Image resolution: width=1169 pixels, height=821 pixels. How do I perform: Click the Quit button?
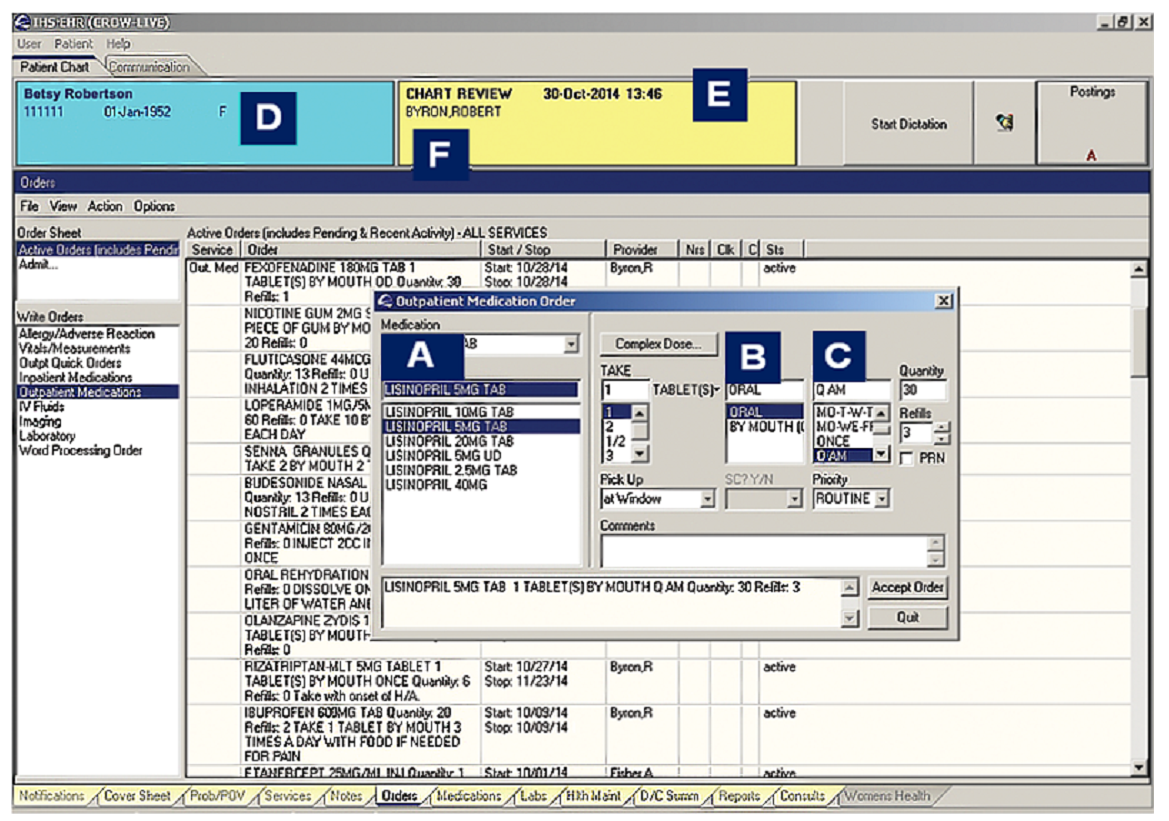(907, 618)
